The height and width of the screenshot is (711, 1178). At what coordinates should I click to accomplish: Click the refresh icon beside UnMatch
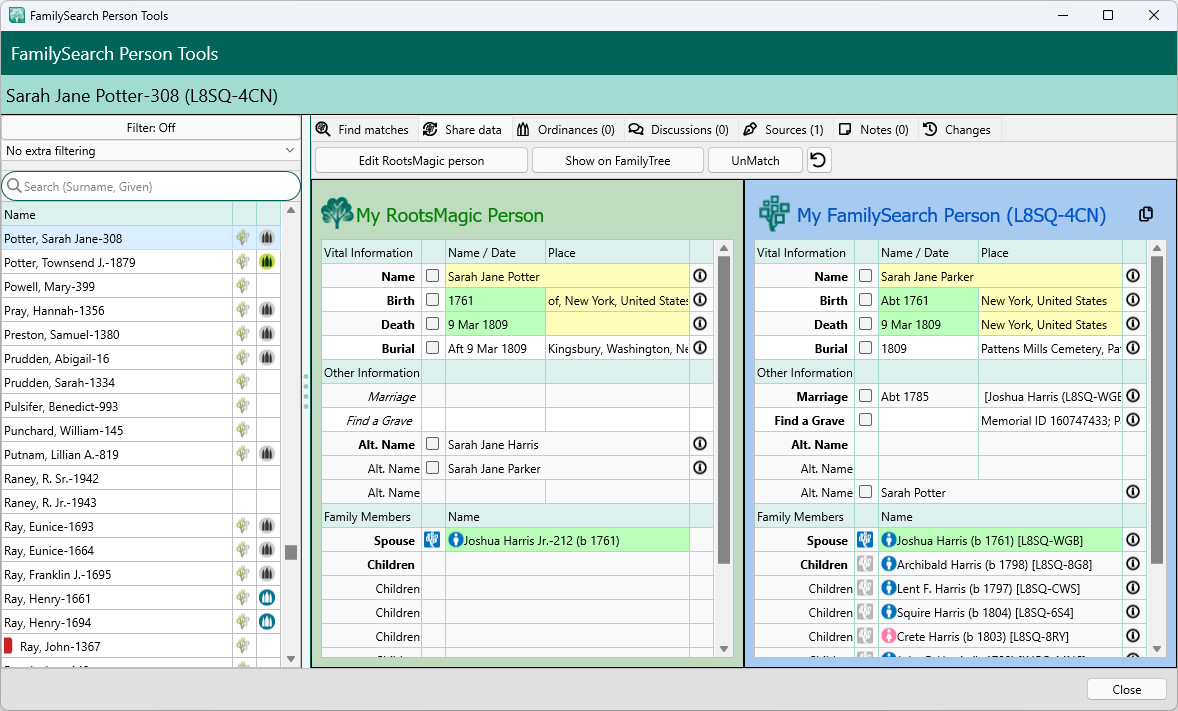pyautogui.click(x=819, y=160)
